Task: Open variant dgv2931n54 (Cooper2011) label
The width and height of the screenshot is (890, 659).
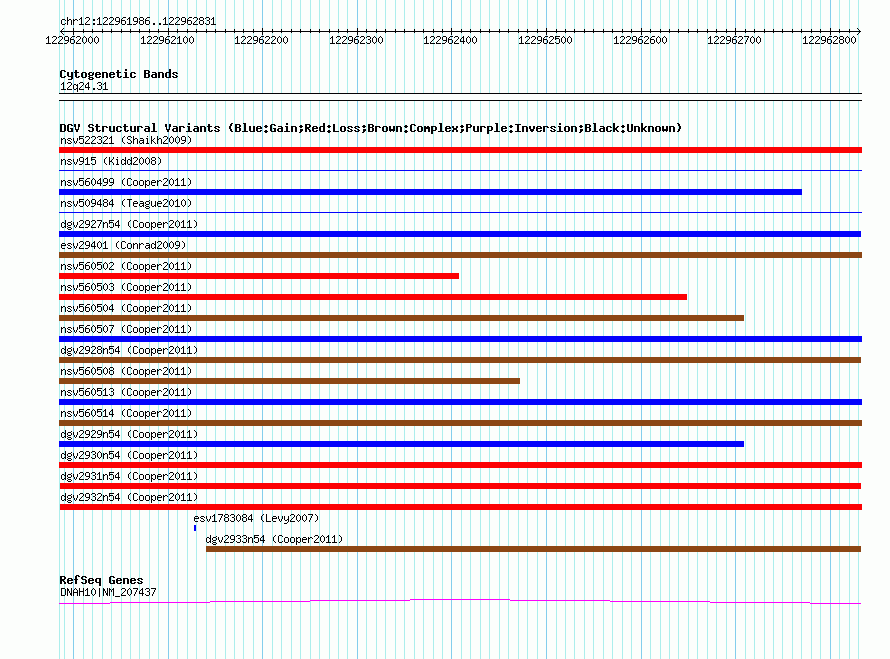Action: pyautogui.click(x=129, y=476)
